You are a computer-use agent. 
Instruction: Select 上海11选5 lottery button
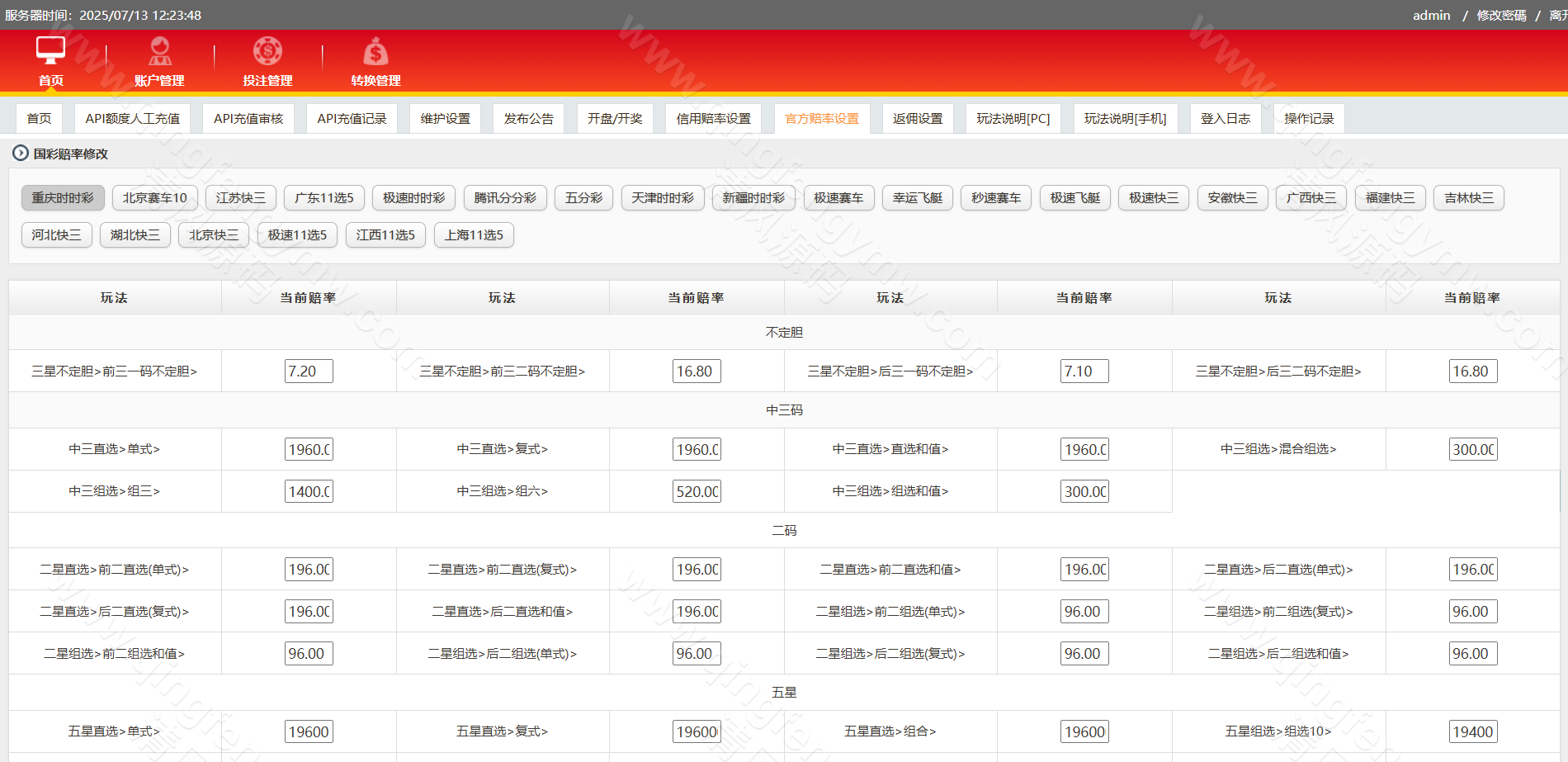click(x=474, y=235)
